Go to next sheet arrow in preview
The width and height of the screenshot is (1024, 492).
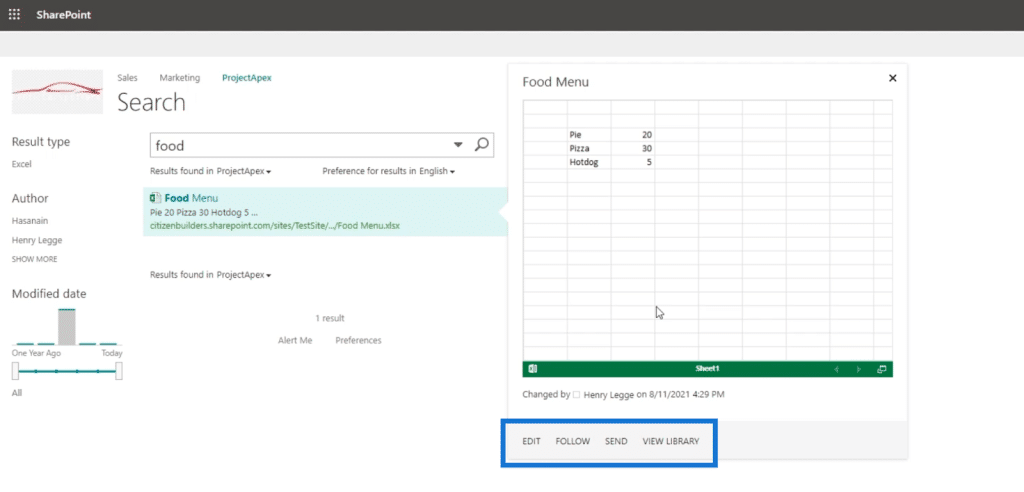coord(859,369)
